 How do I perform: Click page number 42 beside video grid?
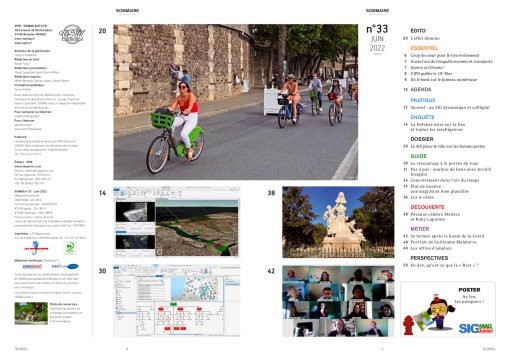271,271
